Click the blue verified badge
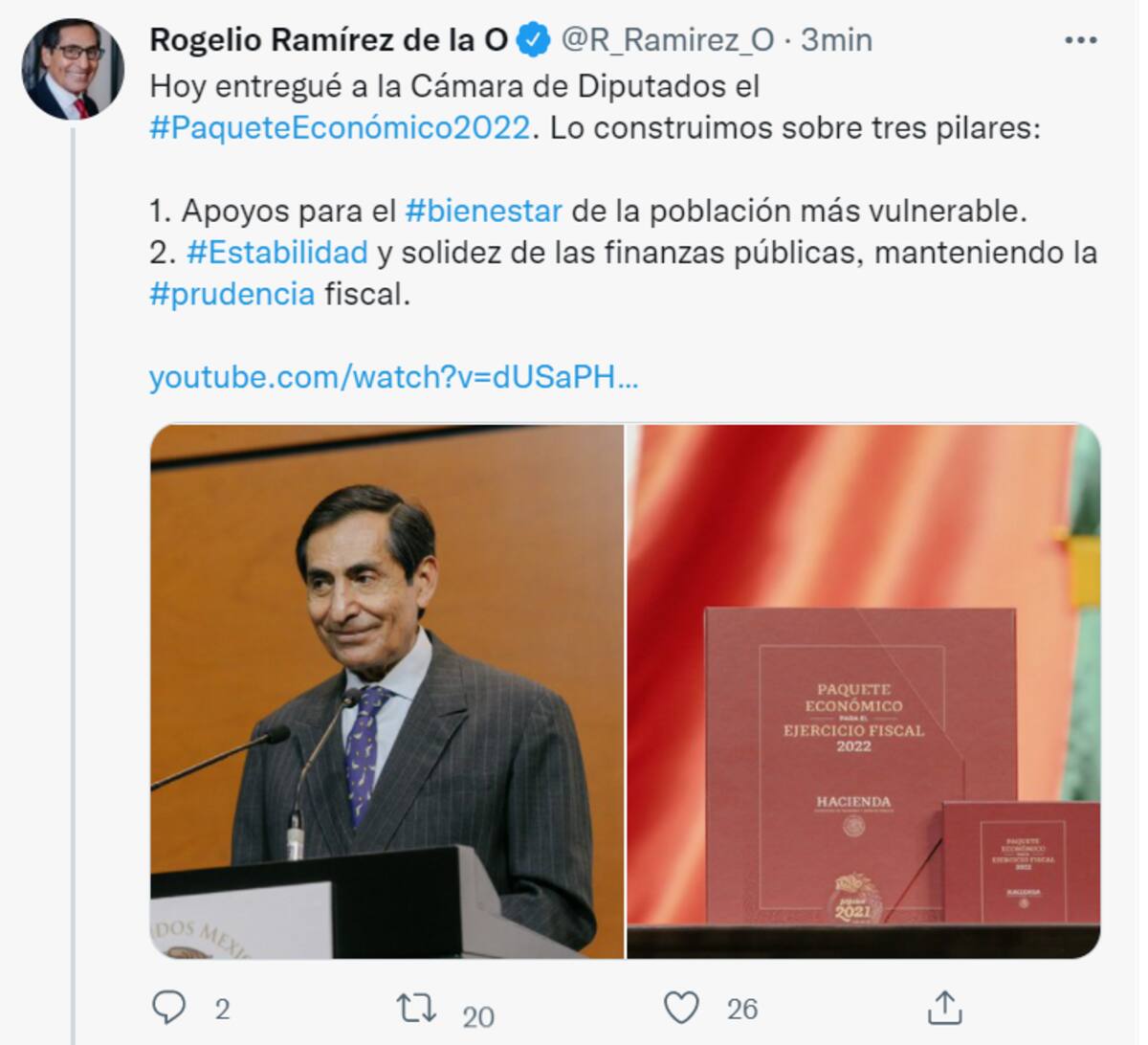The width and height of the screenshot is (1148, 1045). coord(534,40)
